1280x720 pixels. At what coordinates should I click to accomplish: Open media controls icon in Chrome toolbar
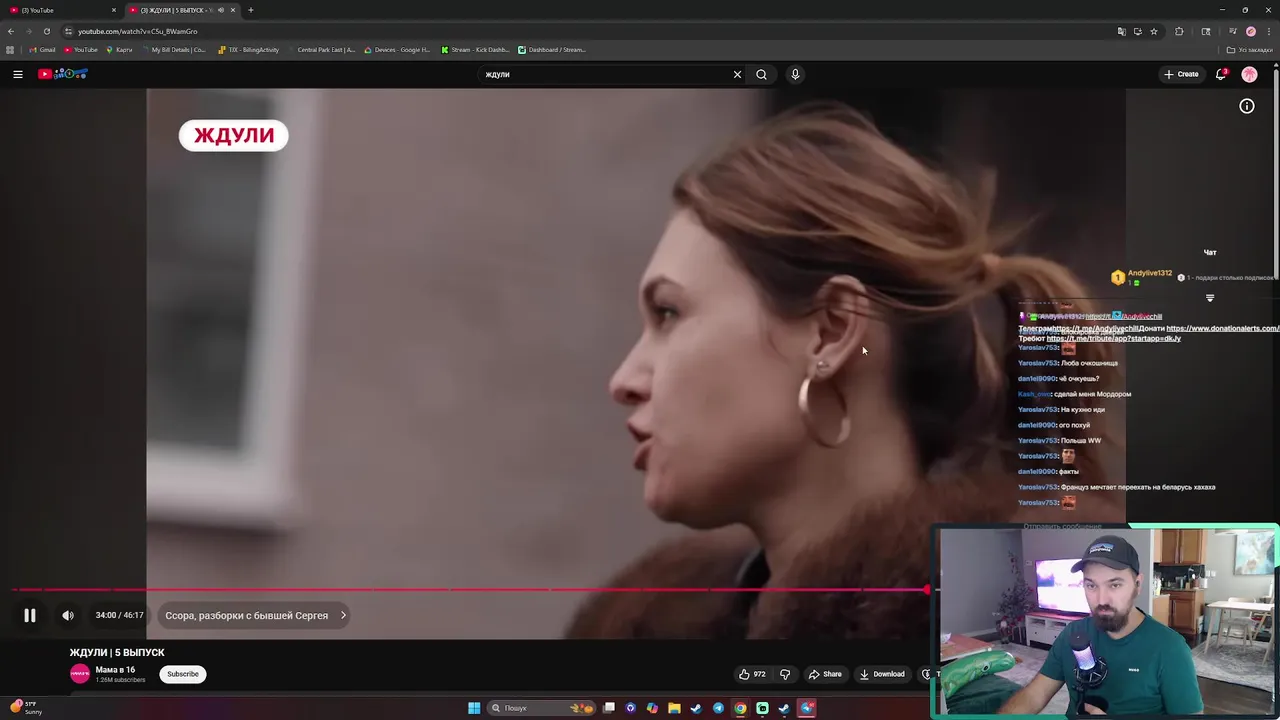tap(1233, 31)
